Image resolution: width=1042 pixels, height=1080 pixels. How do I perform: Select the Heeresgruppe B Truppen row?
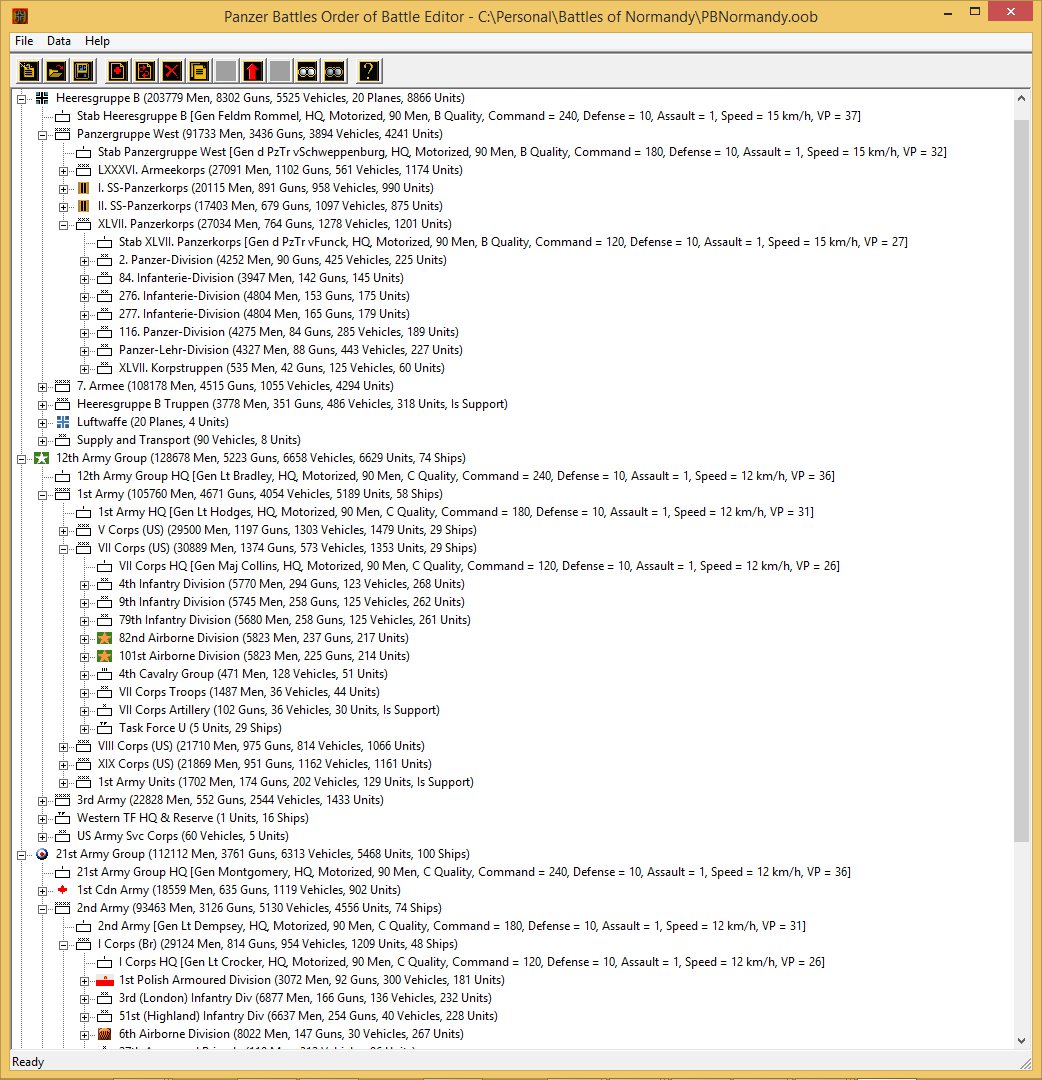coord(292,404)
